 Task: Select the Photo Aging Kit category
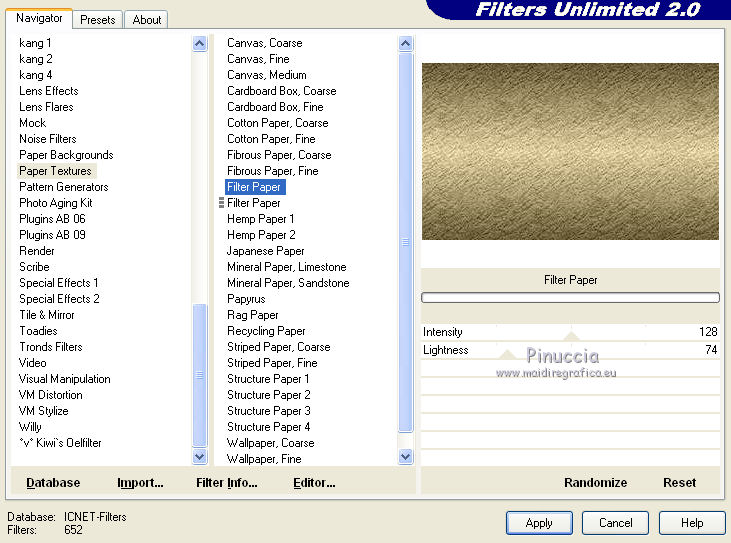(x=56, y=203)
